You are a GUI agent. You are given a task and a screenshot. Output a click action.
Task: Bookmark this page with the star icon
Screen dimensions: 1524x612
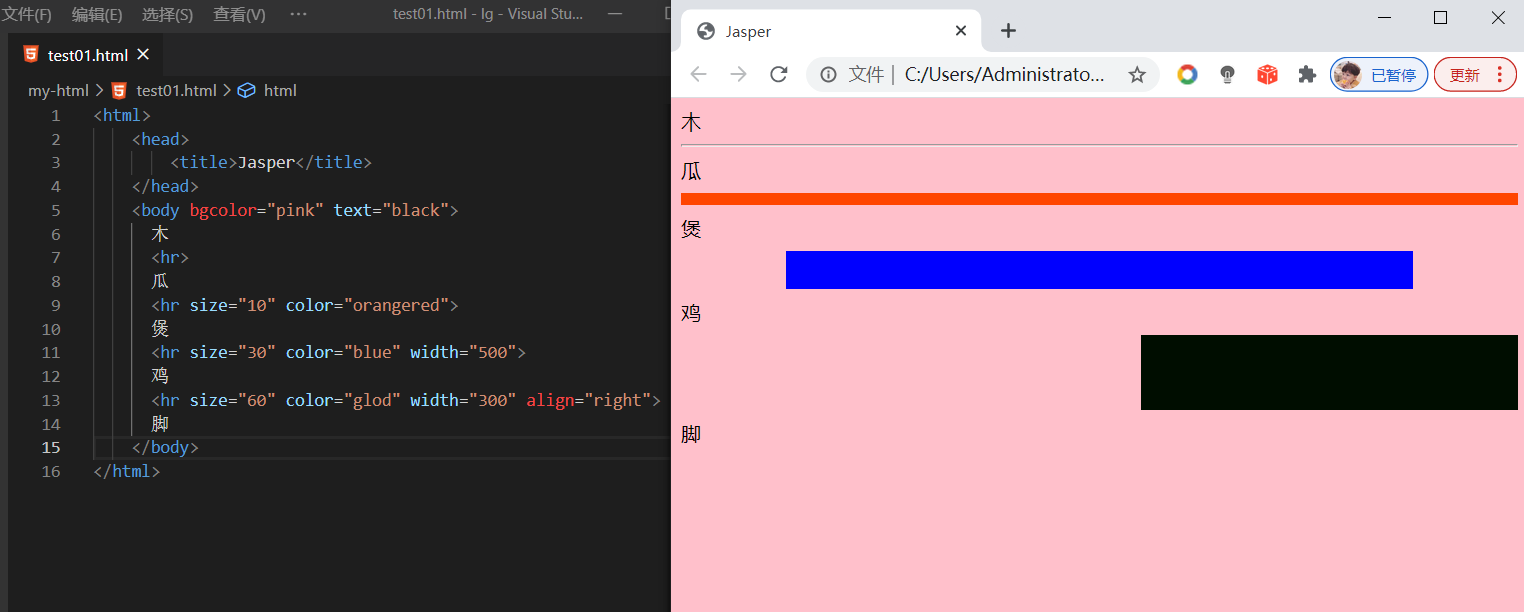[x=1137, y=75]
